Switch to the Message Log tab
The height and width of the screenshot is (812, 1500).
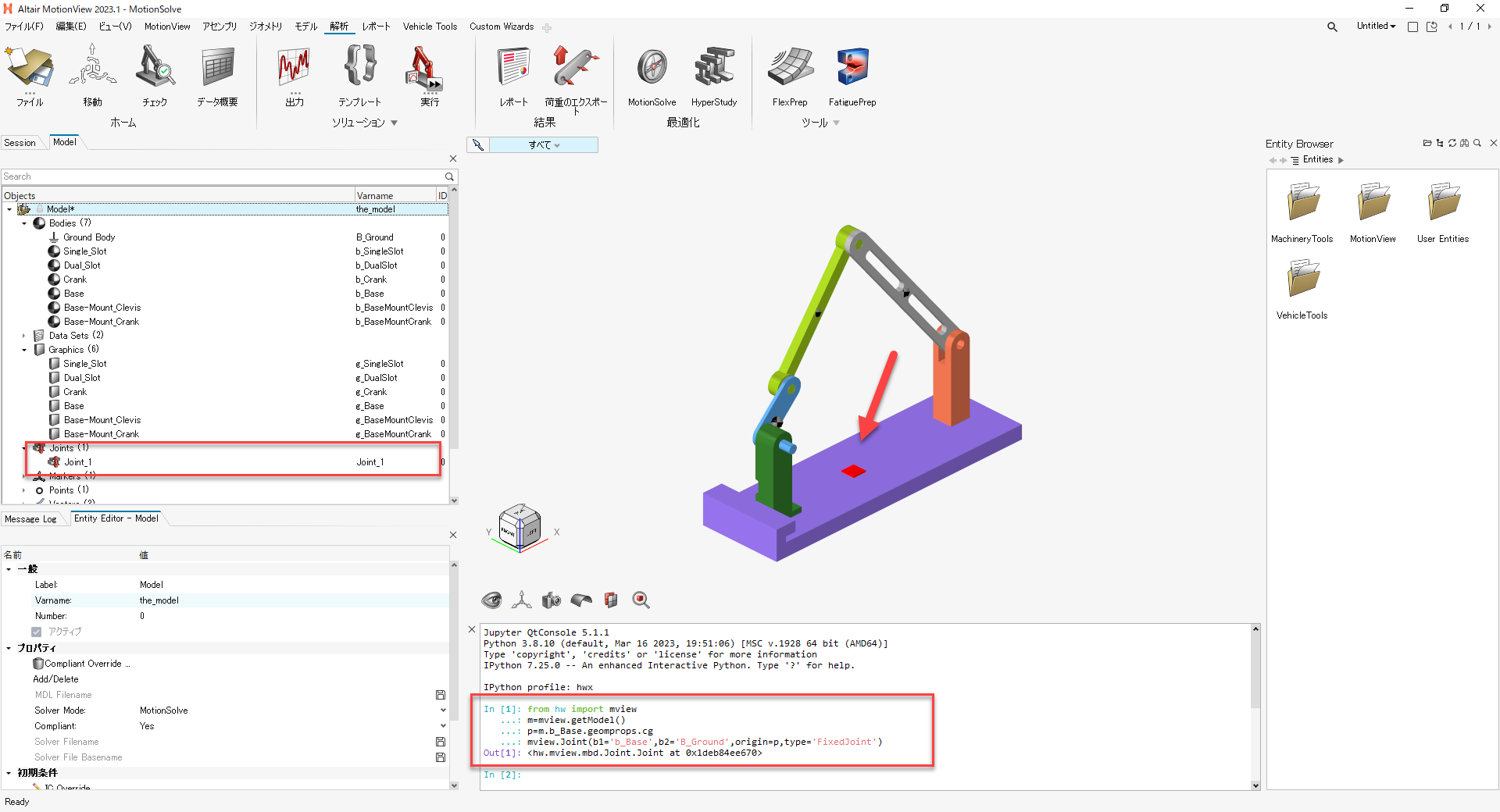[x=30, y=519]
